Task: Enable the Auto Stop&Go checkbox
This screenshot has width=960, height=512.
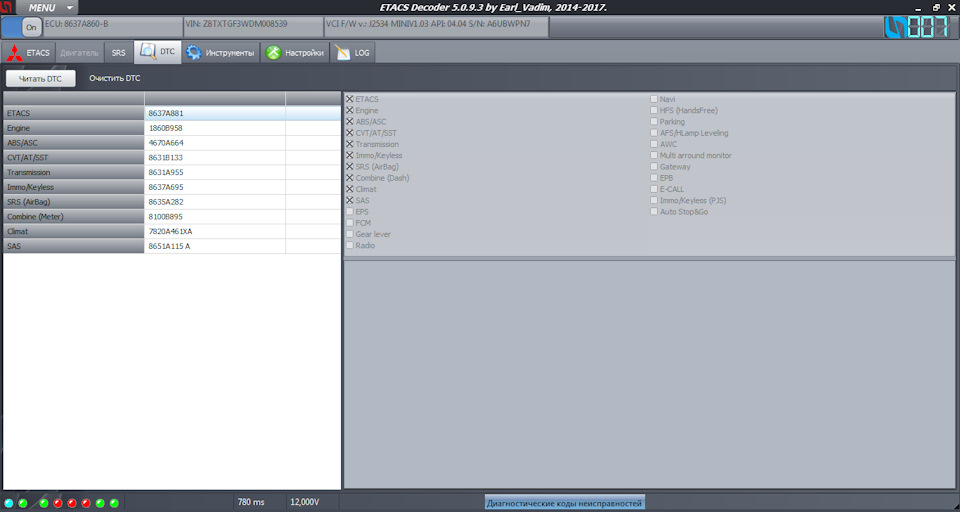Action: tap(654, 211)
